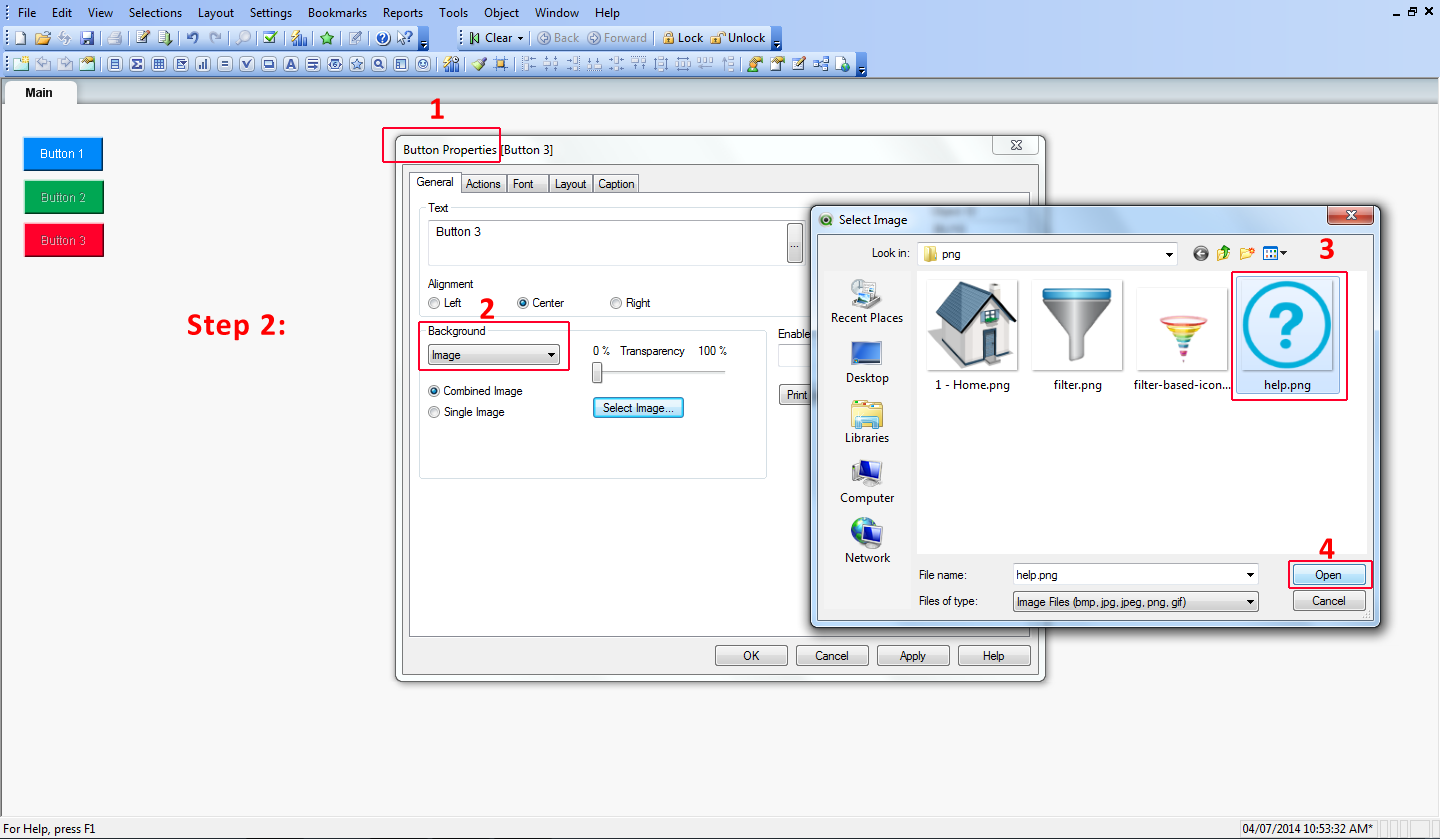Expand the Look in folder dropdown

[x=1170, y=254]
